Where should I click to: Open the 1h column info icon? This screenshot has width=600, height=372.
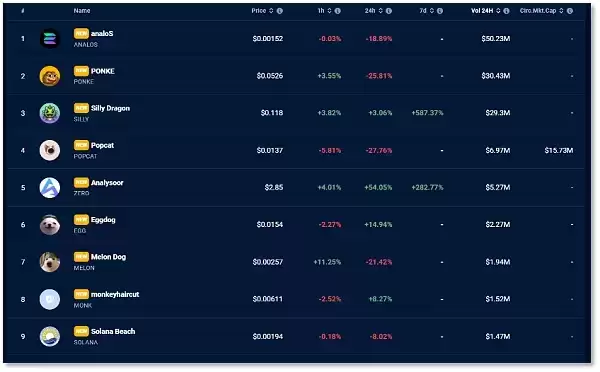click(x=338, y=11)
